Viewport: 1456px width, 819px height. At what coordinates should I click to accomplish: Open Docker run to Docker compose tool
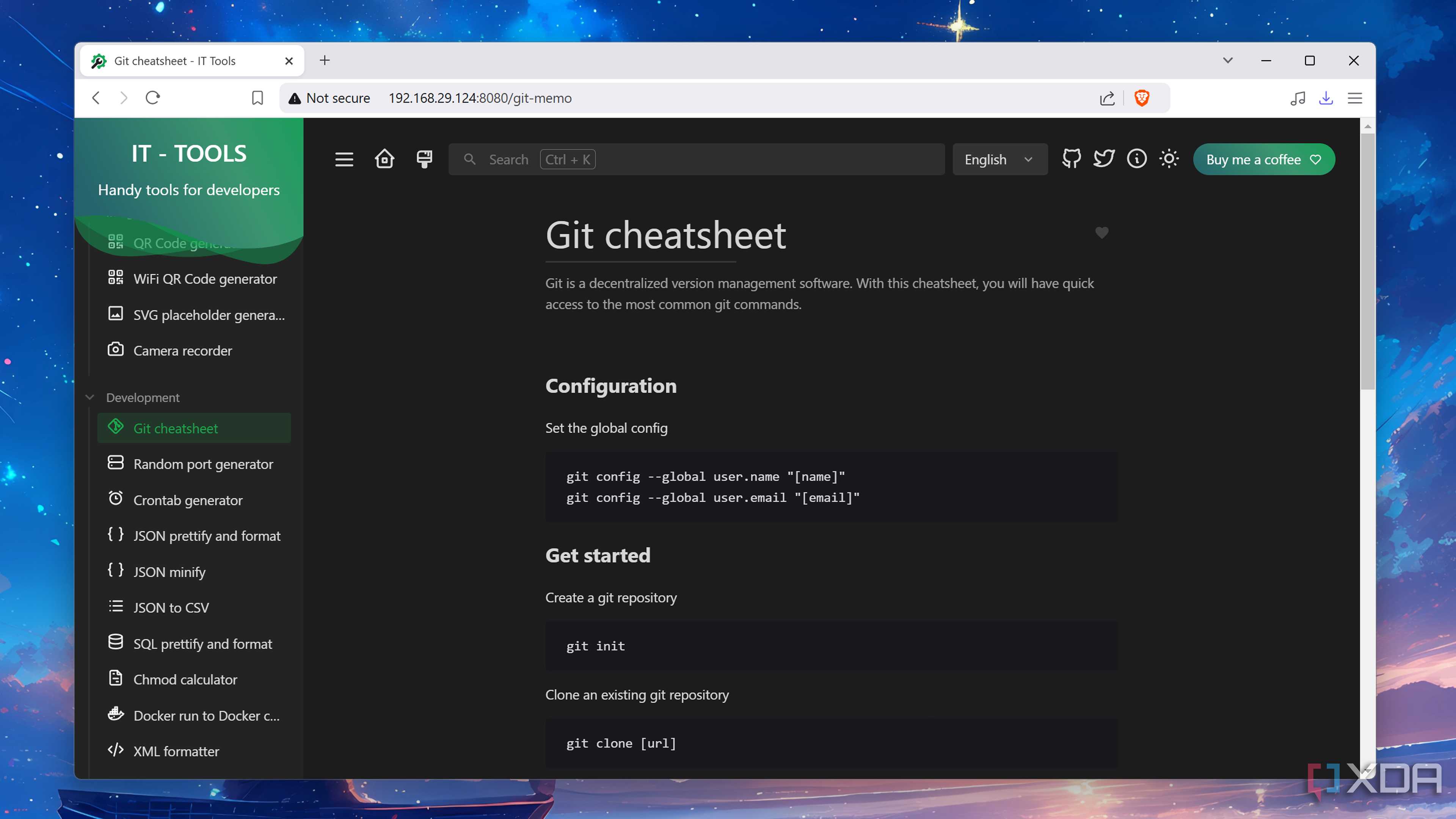(x=194, y=715)
